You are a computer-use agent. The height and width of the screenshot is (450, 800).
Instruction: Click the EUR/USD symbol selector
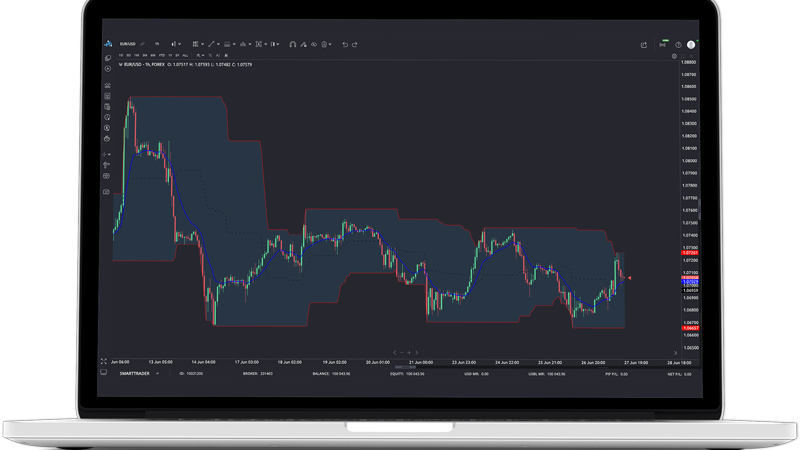[128, 44]
